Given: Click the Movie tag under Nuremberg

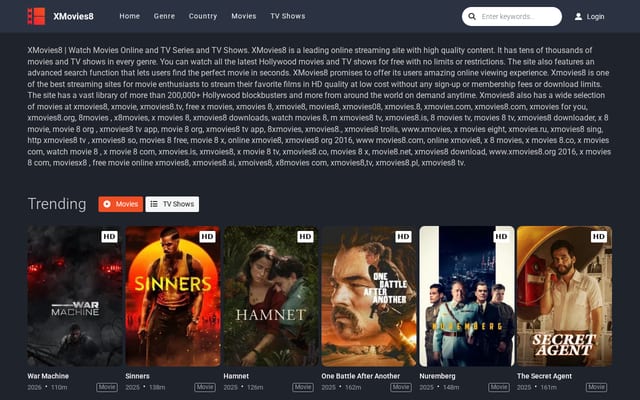Looking at the screenshot, I should (x=499, y=387).
